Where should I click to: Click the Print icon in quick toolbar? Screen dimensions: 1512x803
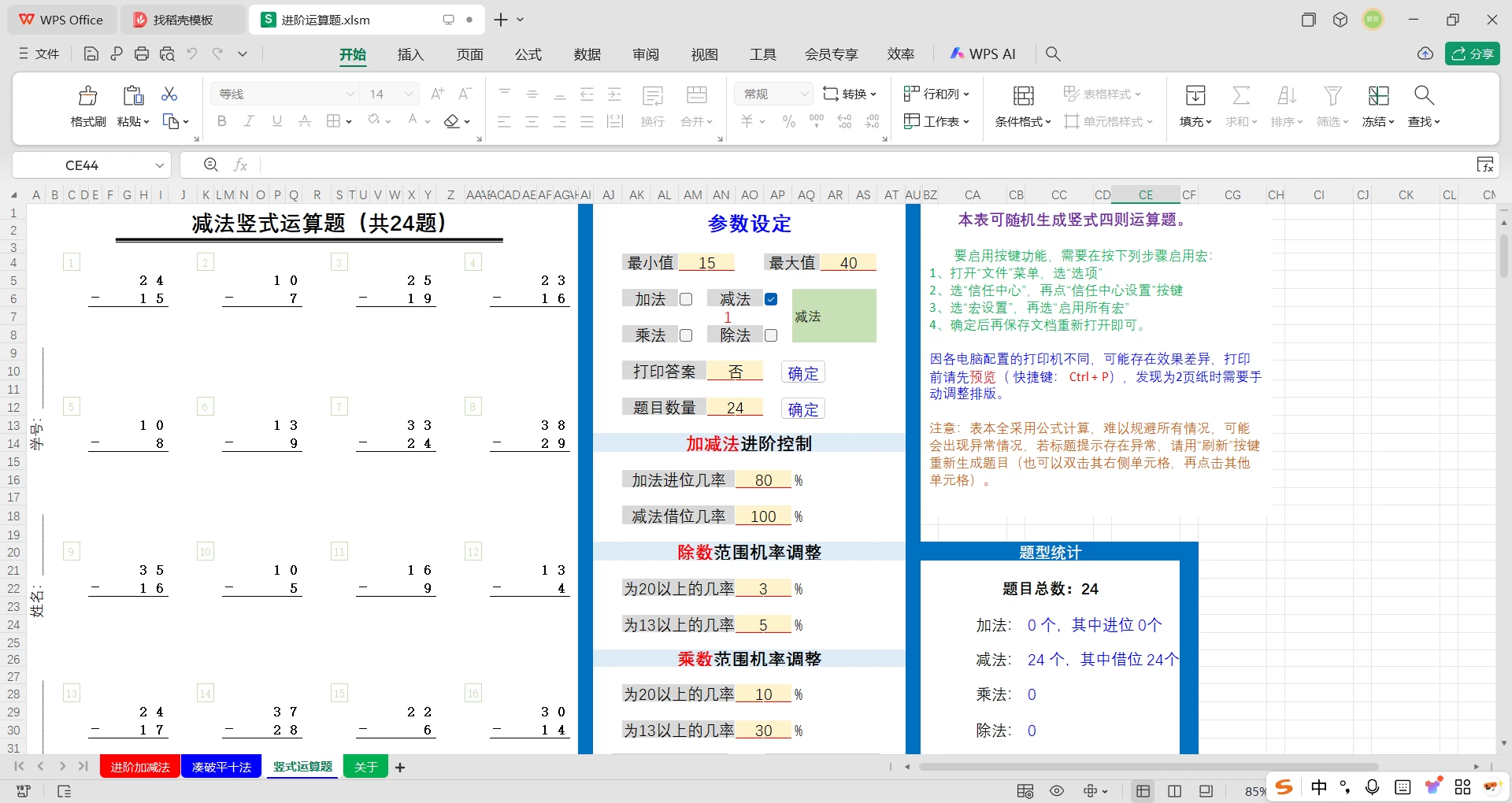coord(142,54)
